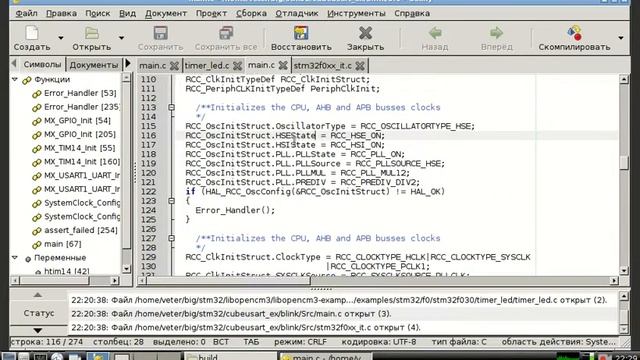The height and width of the screenshot is (360, 640).
Task: Click the up arrow above Статус tab
Action: pyautogui.click(x=38, y=295)
